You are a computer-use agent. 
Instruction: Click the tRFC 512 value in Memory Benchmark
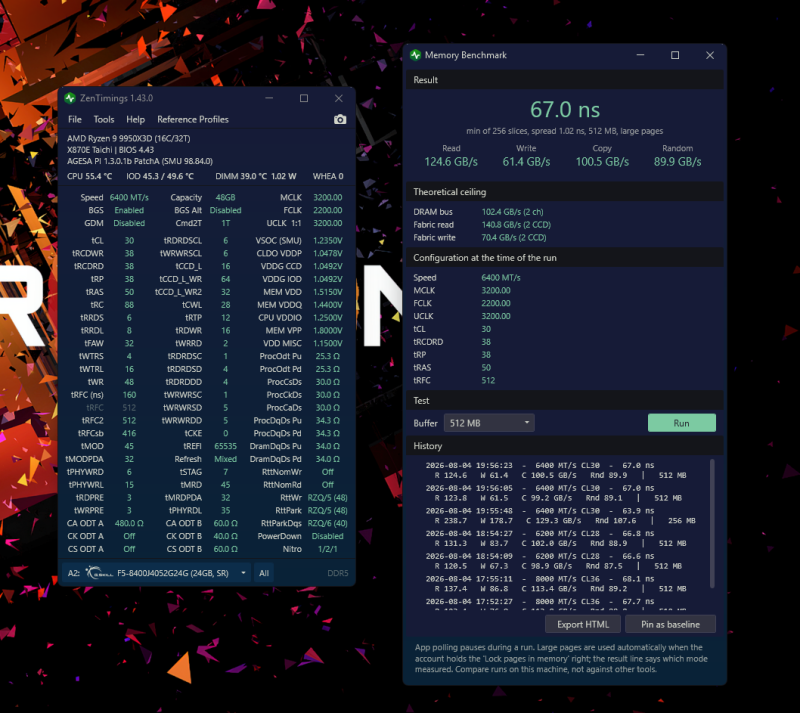488,380
